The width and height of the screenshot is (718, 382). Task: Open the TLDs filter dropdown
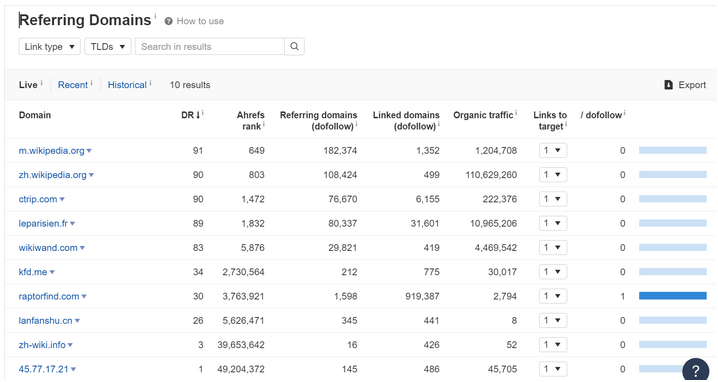108,46
